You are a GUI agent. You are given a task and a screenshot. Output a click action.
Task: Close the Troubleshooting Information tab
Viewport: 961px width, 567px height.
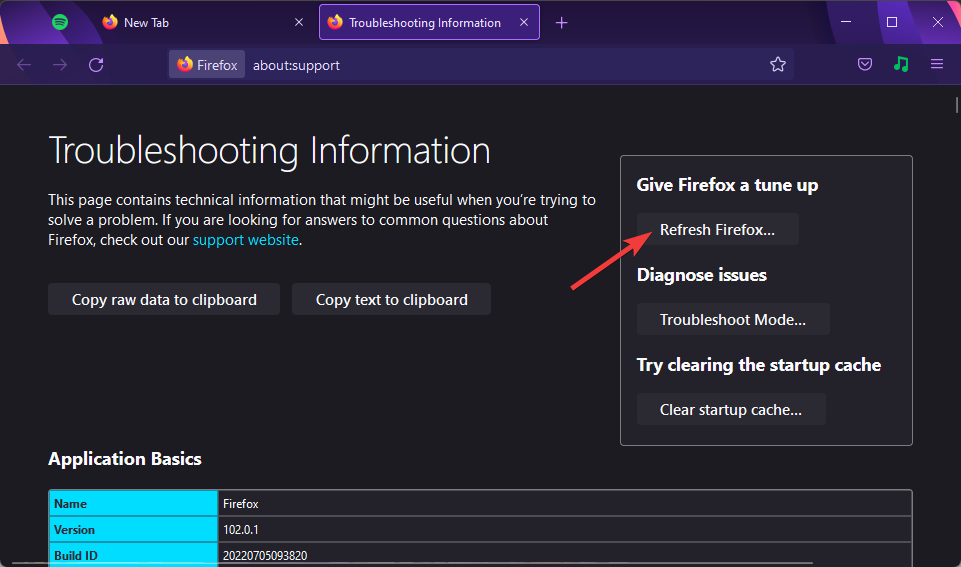[x=524, y=23]
